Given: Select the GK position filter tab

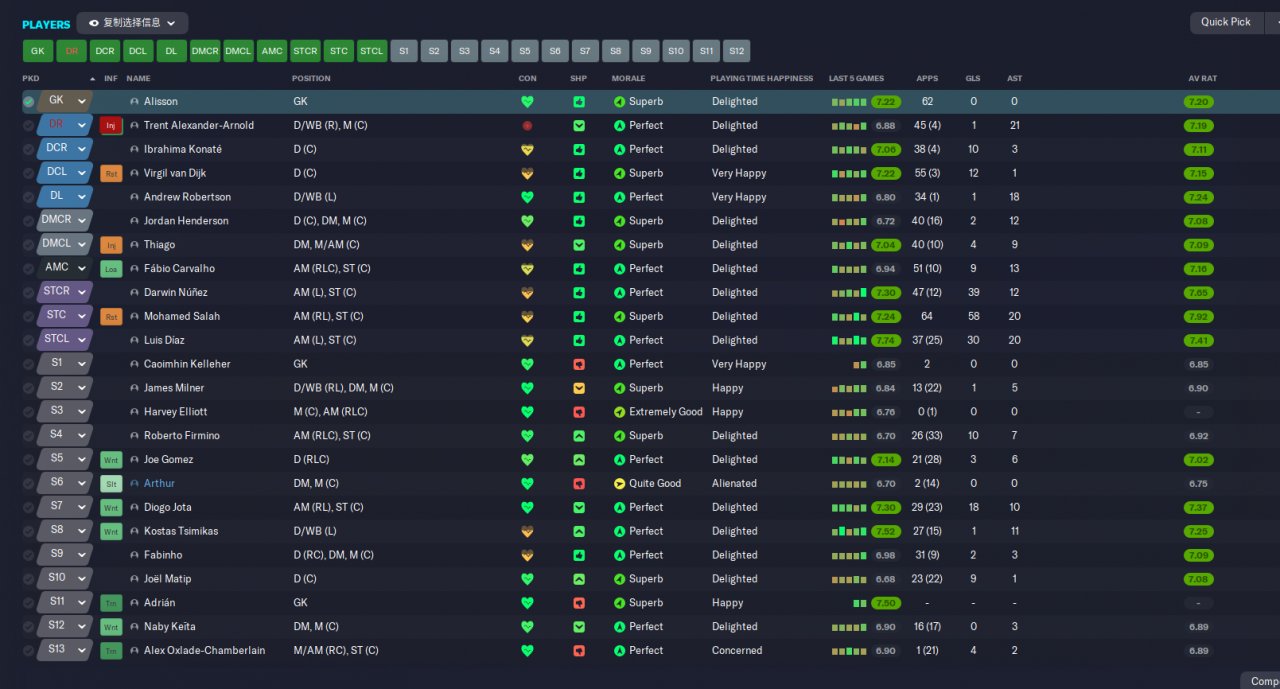Looking at the screenshot, I should pos(37,51).
